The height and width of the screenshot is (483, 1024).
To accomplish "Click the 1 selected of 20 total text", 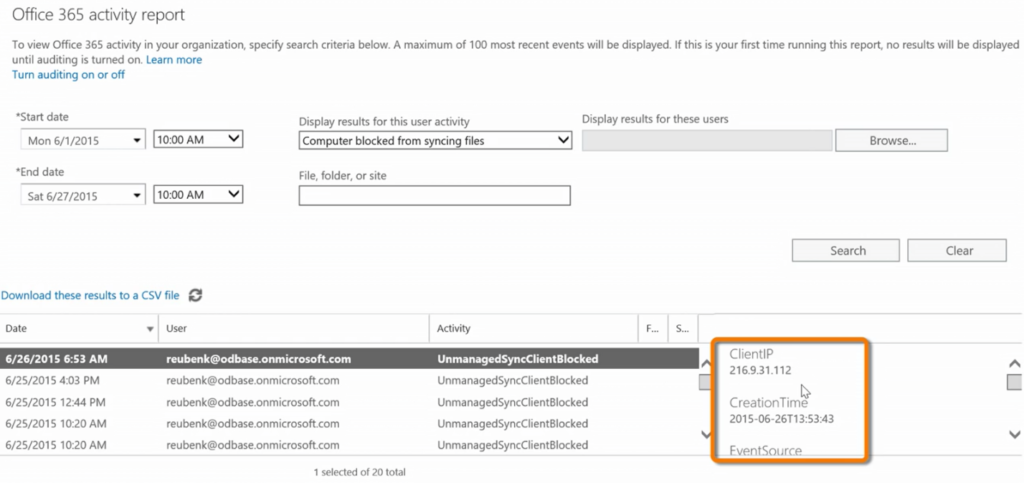I will coord(359,471).
